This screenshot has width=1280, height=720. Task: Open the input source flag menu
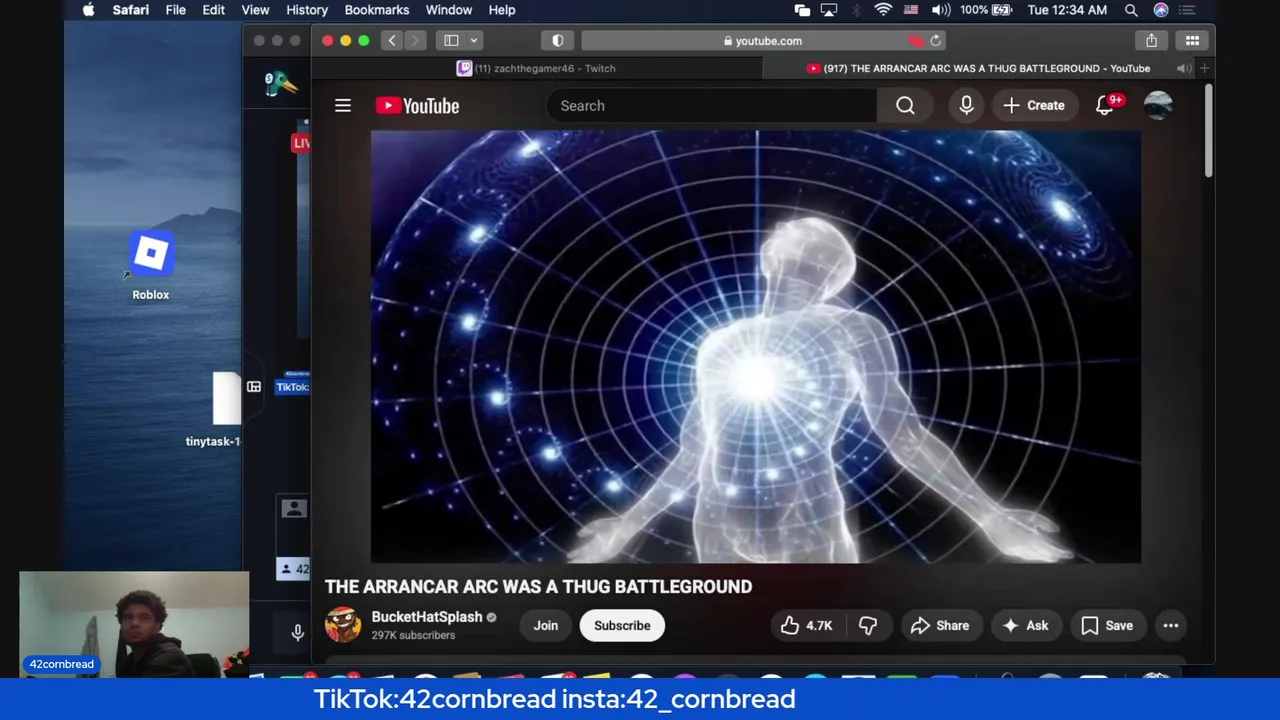click(x=911, y=10)
